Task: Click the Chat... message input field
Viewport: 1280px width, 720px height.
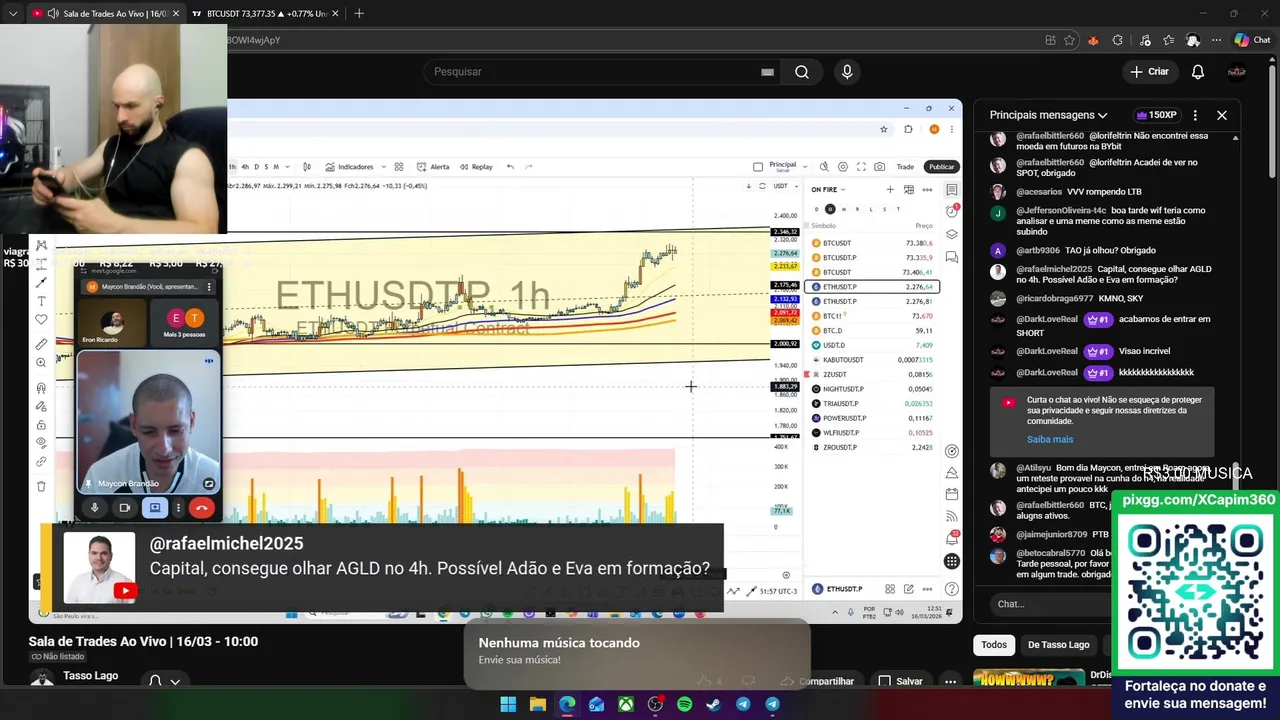Action: (x=1050, y=604)
